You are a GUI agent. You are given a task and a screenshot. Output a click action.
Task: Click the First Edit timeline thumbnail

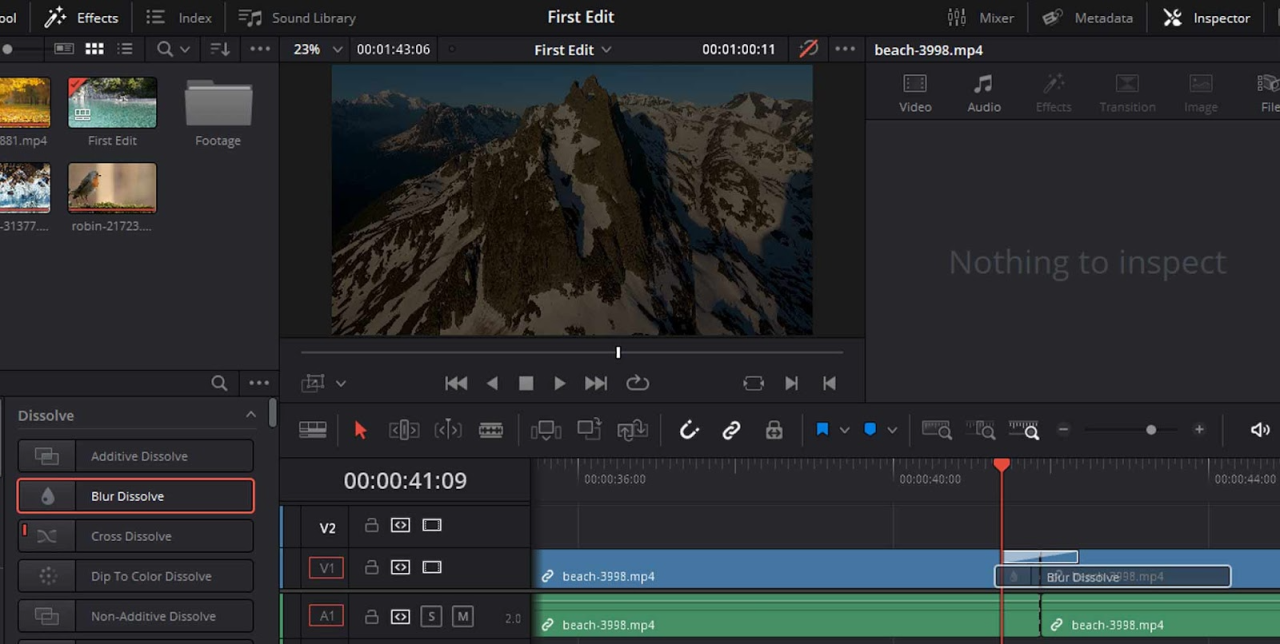click(112, 101)
